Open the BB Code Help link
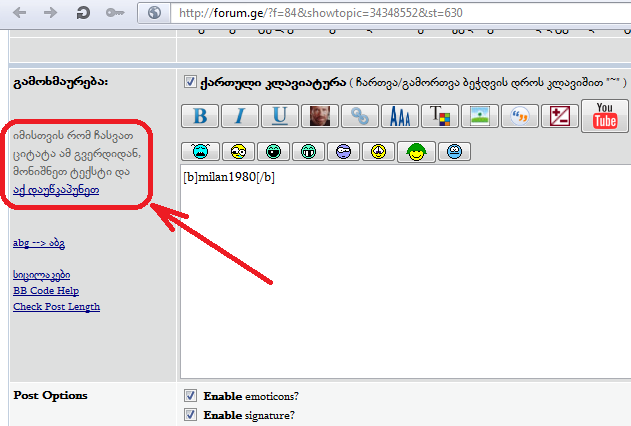The image size is (631, 426). click(x=46, y=290)
